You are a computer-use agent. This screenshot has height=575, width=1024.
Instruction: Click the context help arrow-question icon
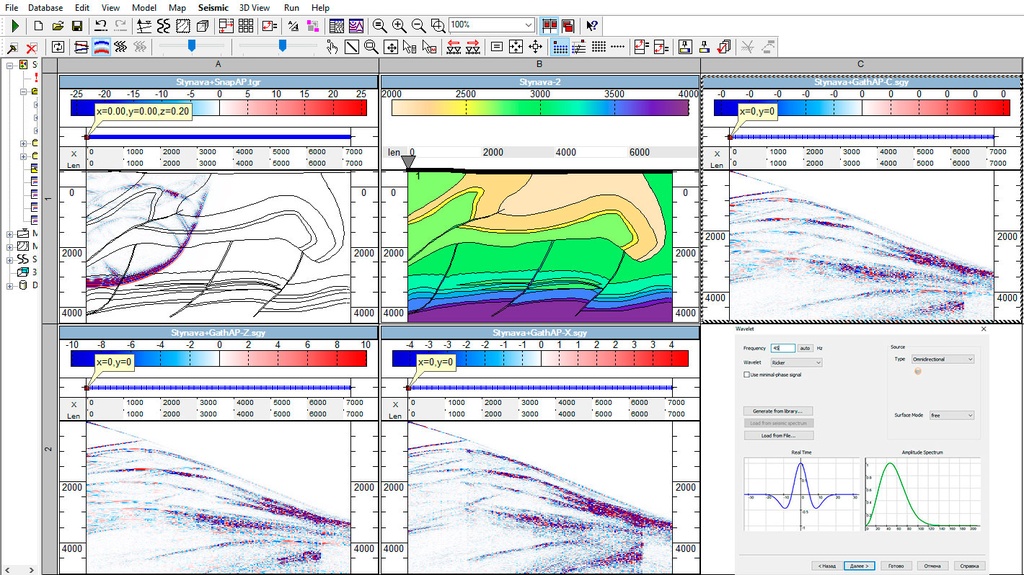coord(592,25)
